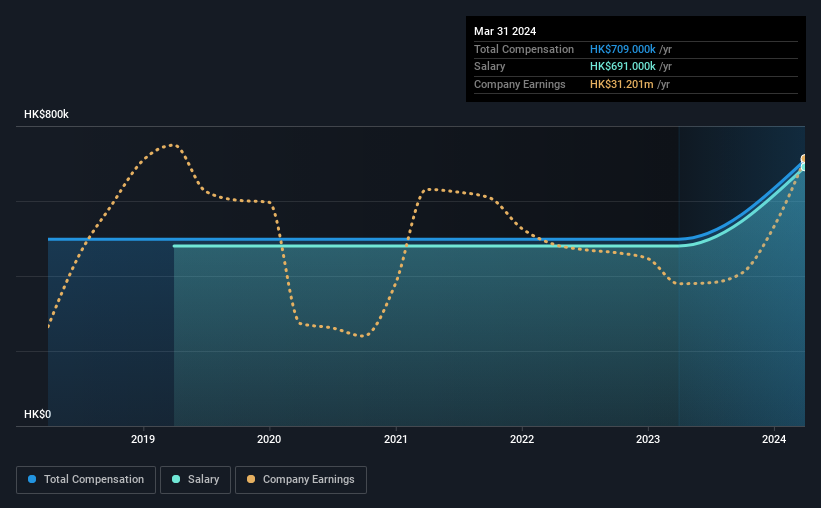
Task: Select the 2020 x-axis label
Action: pyautogui.click(x=269, y=439)
